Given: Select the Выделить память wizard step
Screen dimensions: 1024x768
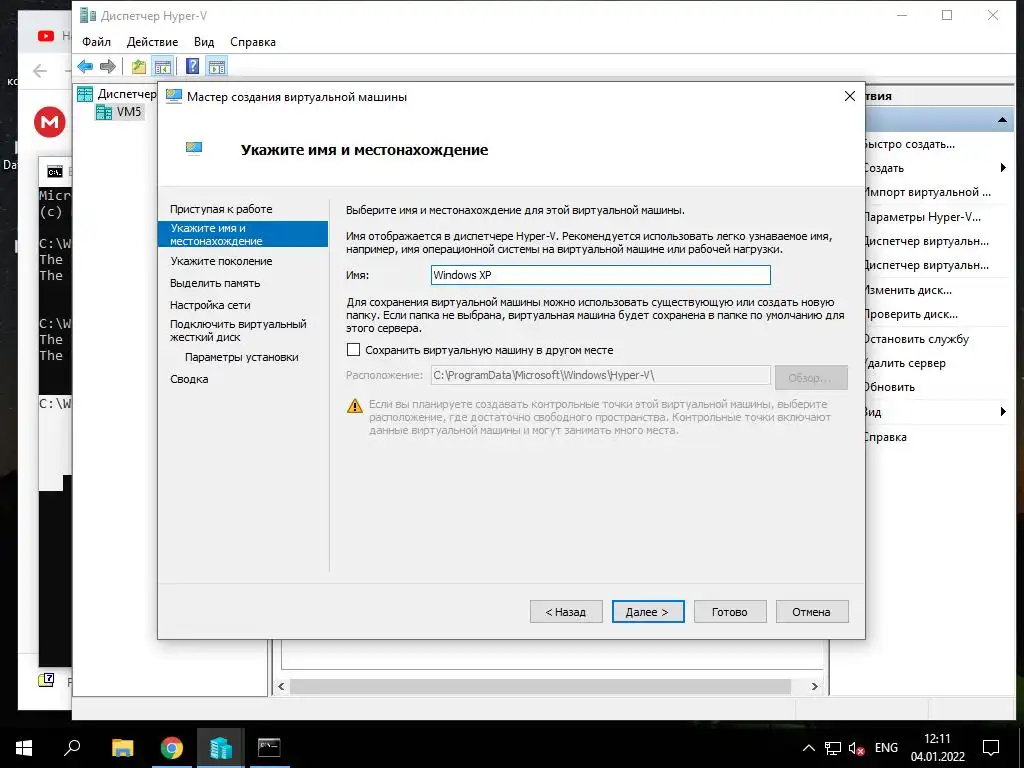Looking at the screenshot, I should pos(215,283).
